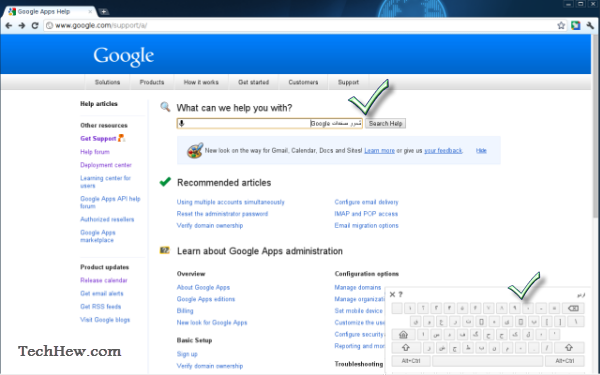Screen dimensions: 600x375
Task: Open Using multiple accounts simultaneously article
Action: pos(231,202)
